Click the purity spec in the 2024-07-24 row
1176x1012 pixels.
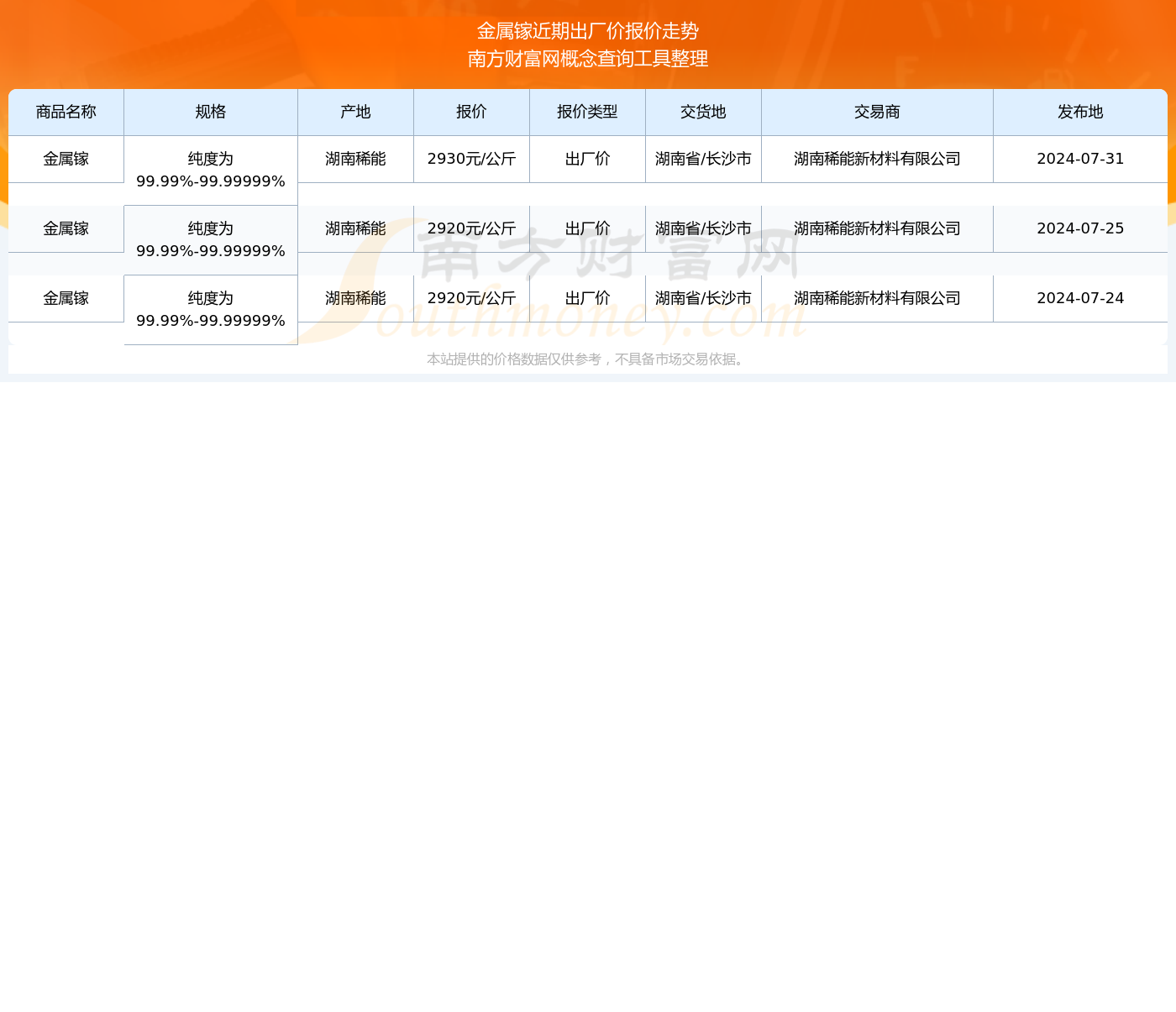point(211,310)
